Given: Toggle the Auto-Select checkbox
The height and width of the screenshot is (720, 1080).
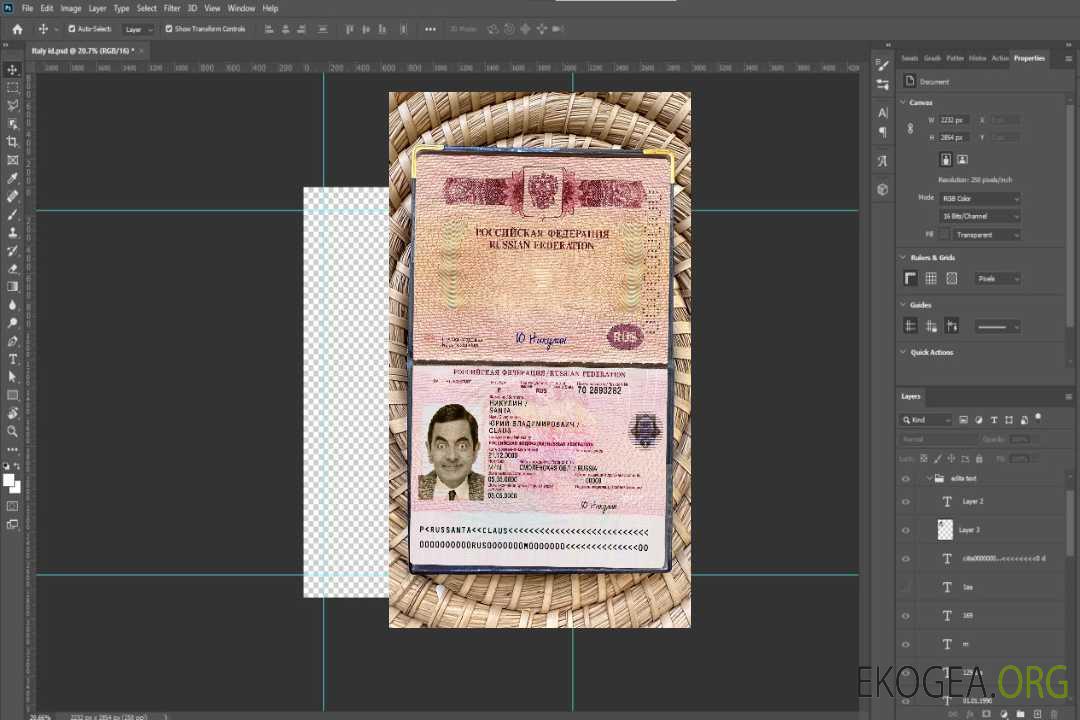Looking at the screenshot, I should point(72,29).
